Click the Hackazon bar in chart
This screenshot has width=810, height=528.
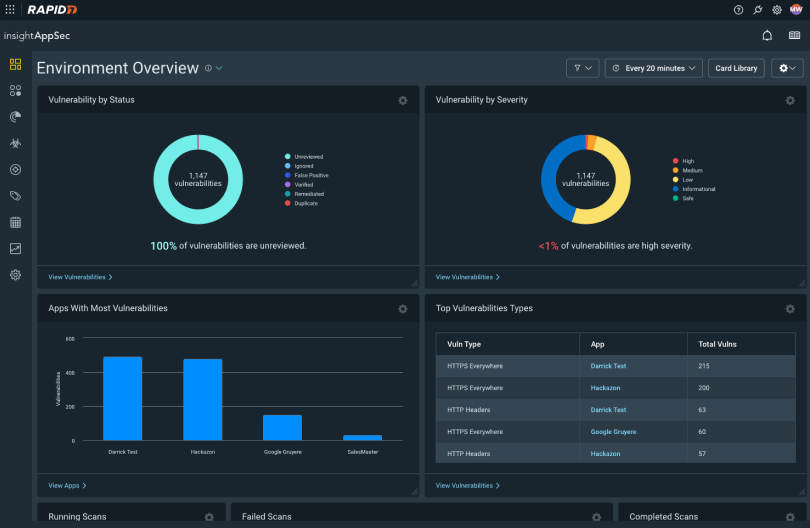(202, 399)
